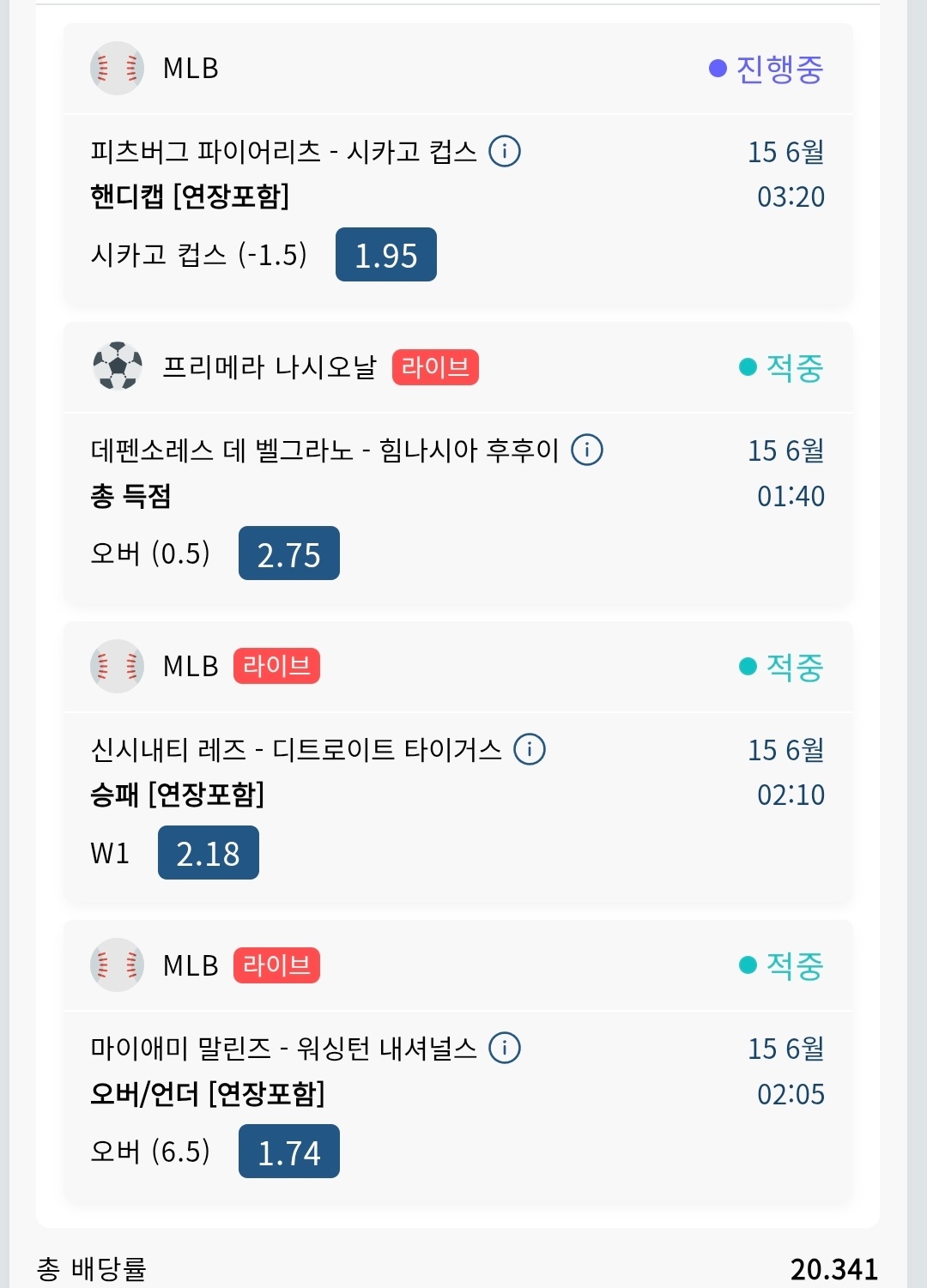Click the 2.75 odds button
927x1288 pixels.
click(289, 553)
